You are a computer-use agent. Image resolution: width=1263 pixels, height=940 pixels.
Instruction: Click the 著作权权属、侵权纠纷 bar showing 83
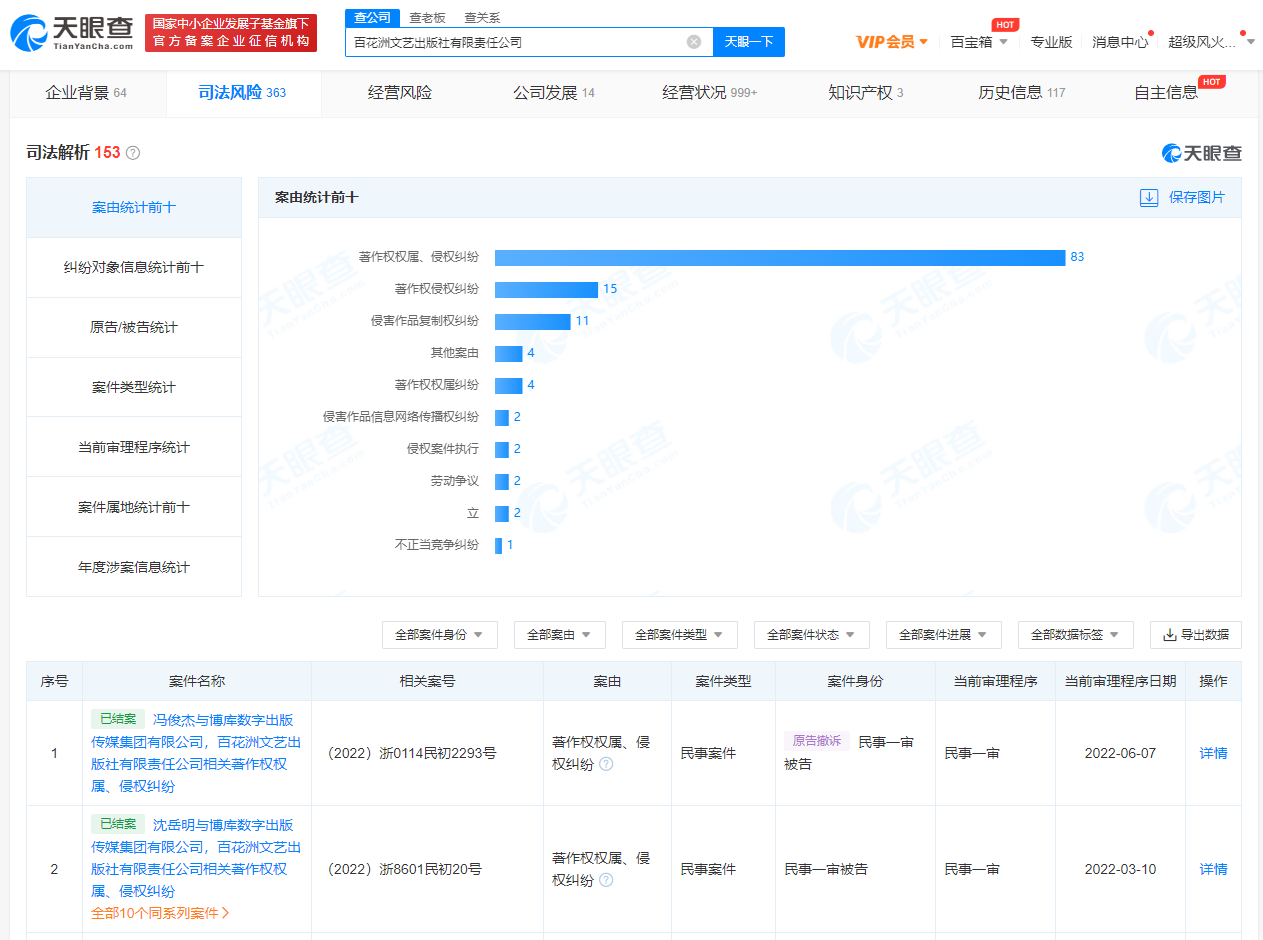point(780,257)
